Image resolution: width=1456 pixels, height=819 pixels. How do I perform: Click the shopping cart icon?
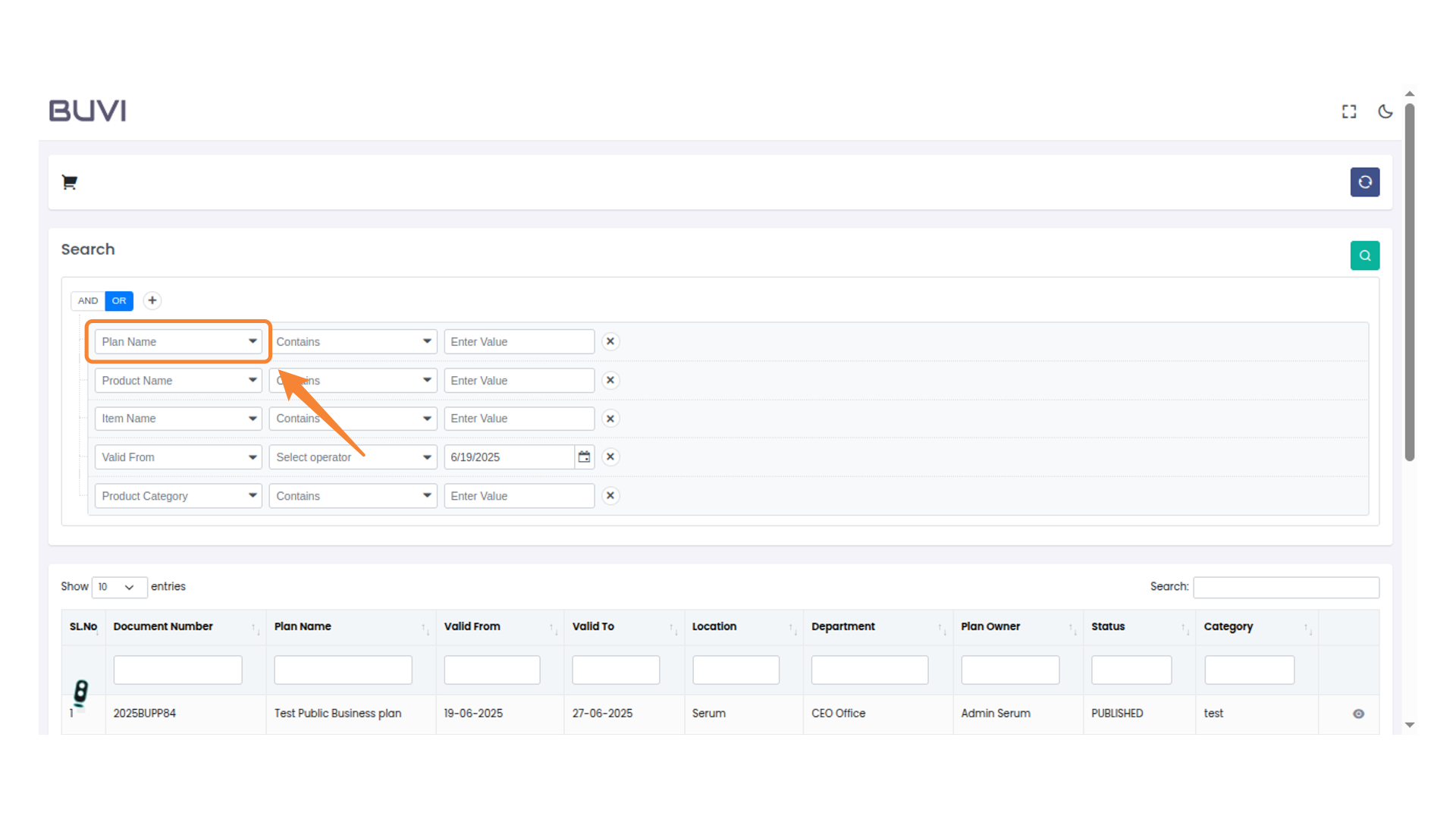(x=69, y=182)
